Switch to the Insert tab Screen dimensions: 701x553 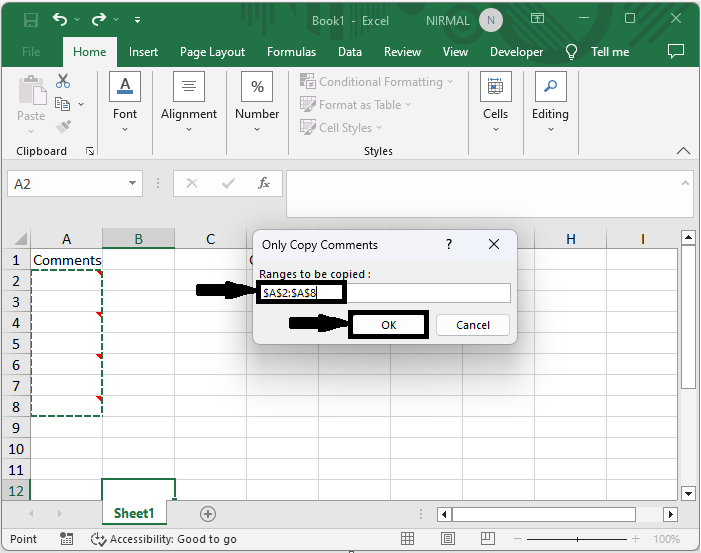coord(143,52)
